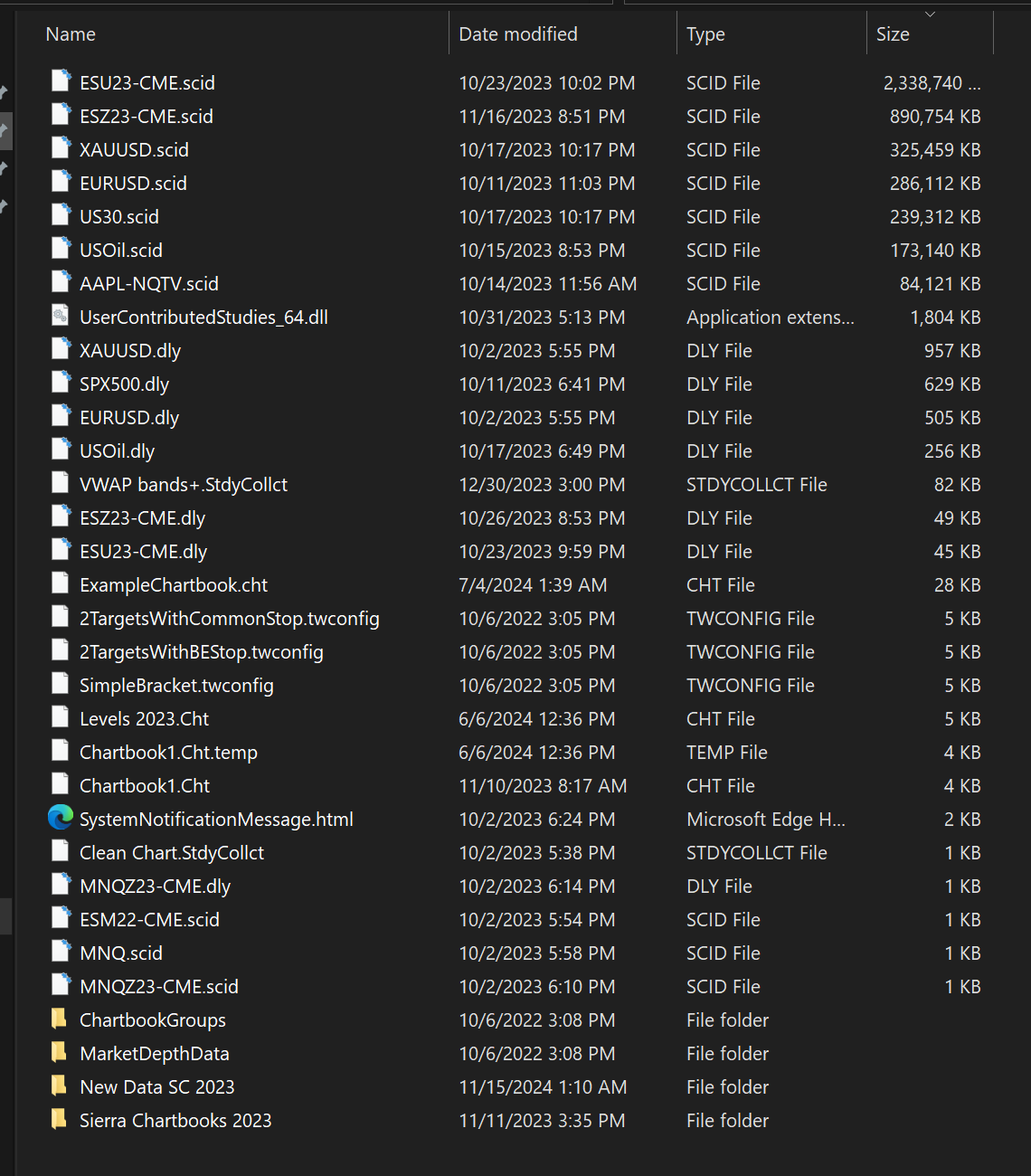The height and width of the screenshot is (1176, 1031).
Task: Select the XAUUSD.scid file icon
Action: coord(61,148)
